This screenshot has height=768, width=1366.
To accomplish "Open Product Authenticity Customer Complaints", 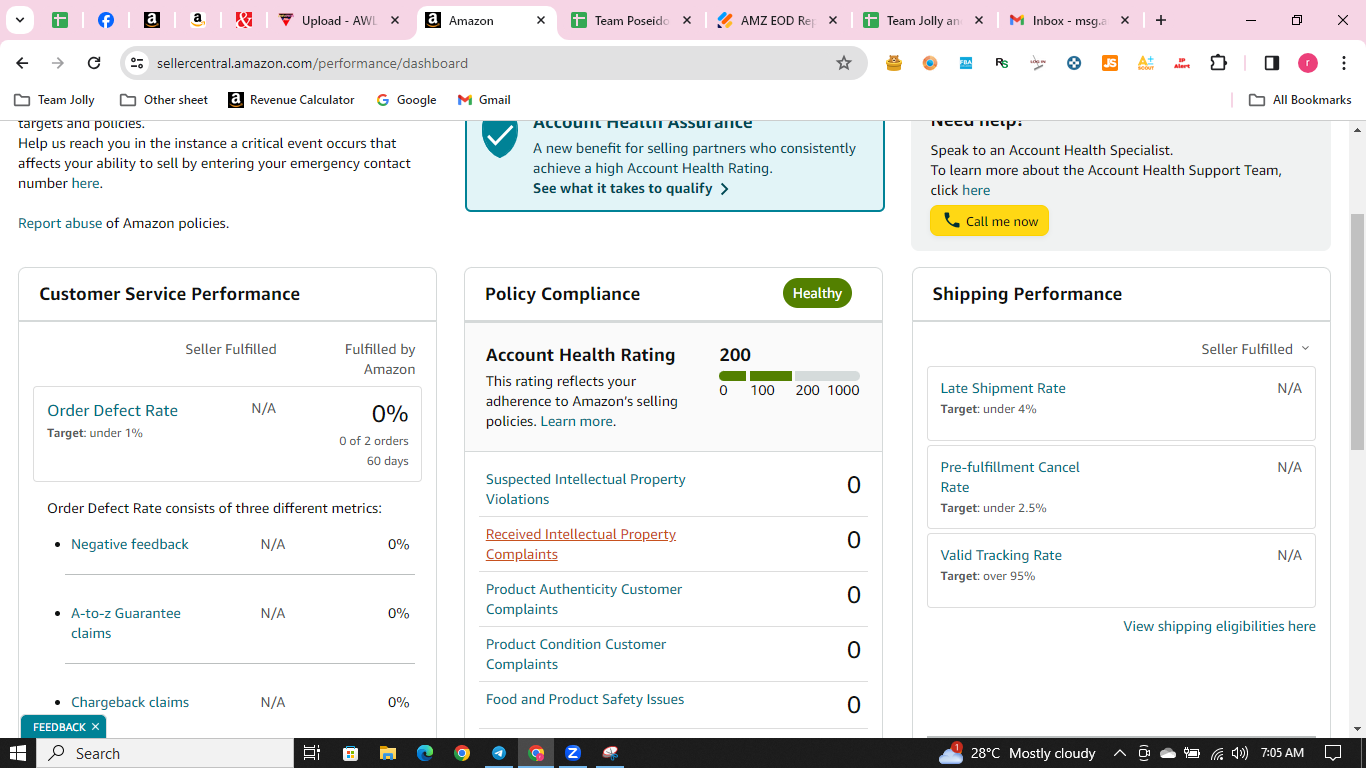I will 584,599.
